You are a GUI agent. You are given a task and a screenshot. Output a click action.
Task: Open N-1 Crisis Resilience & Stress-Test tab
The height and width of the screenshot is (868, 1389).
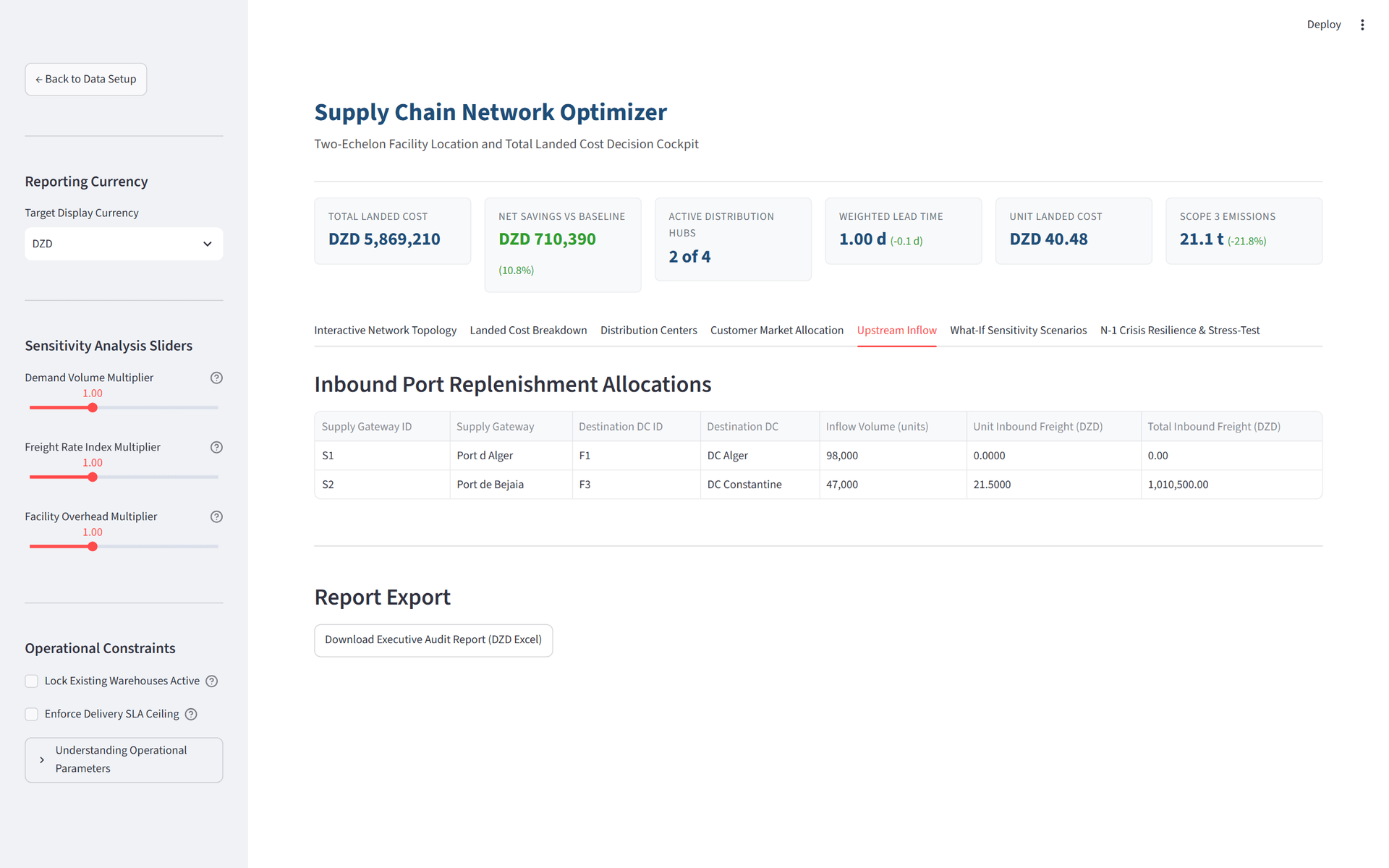[x=1180, y=330]
